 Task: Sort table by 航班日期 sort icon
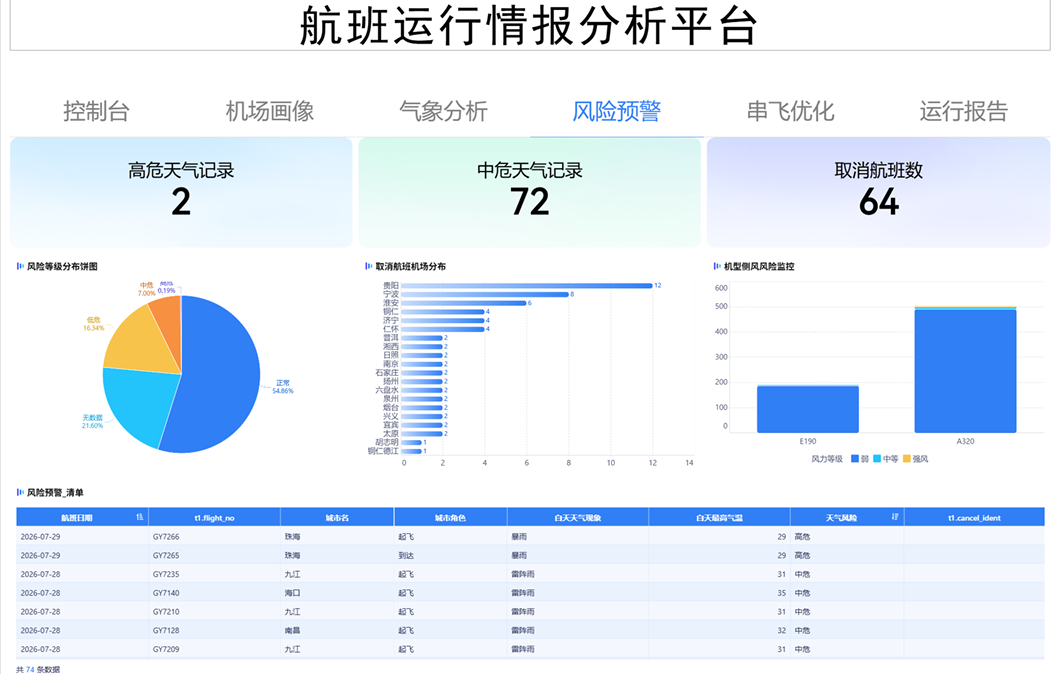point(140,517)
